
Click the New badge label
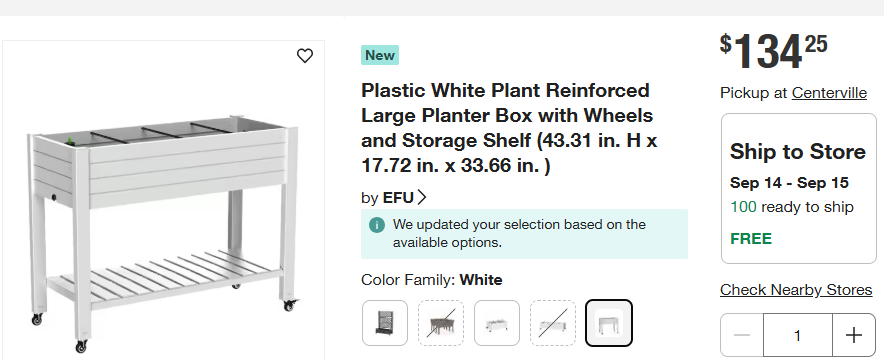(x=380, y=55)
